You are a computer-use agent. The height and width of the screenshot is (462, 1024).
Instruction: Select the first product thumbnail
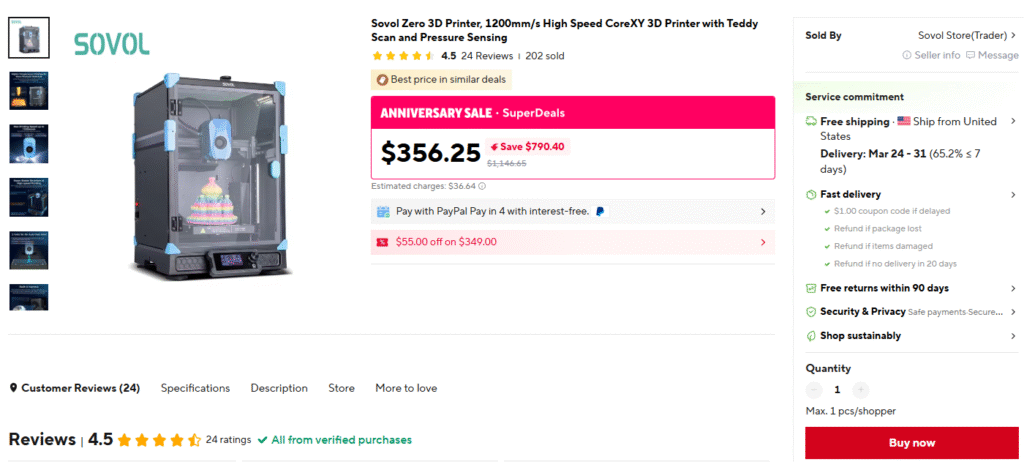(x=28, y=37)
